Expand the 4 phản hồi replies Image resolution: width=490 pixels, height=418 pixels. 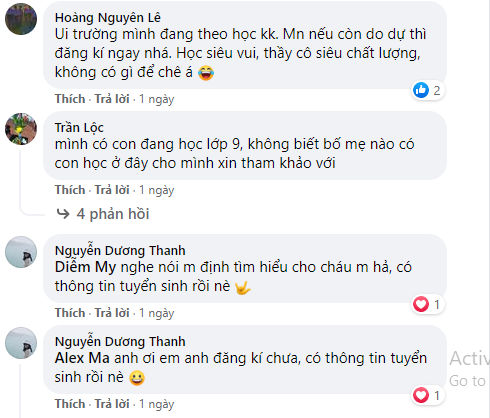coord(113,214)
